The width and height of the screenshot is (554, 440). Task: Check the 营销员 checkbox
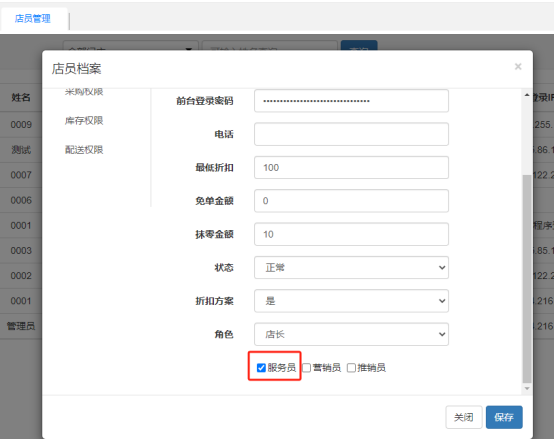coord(306,368)
